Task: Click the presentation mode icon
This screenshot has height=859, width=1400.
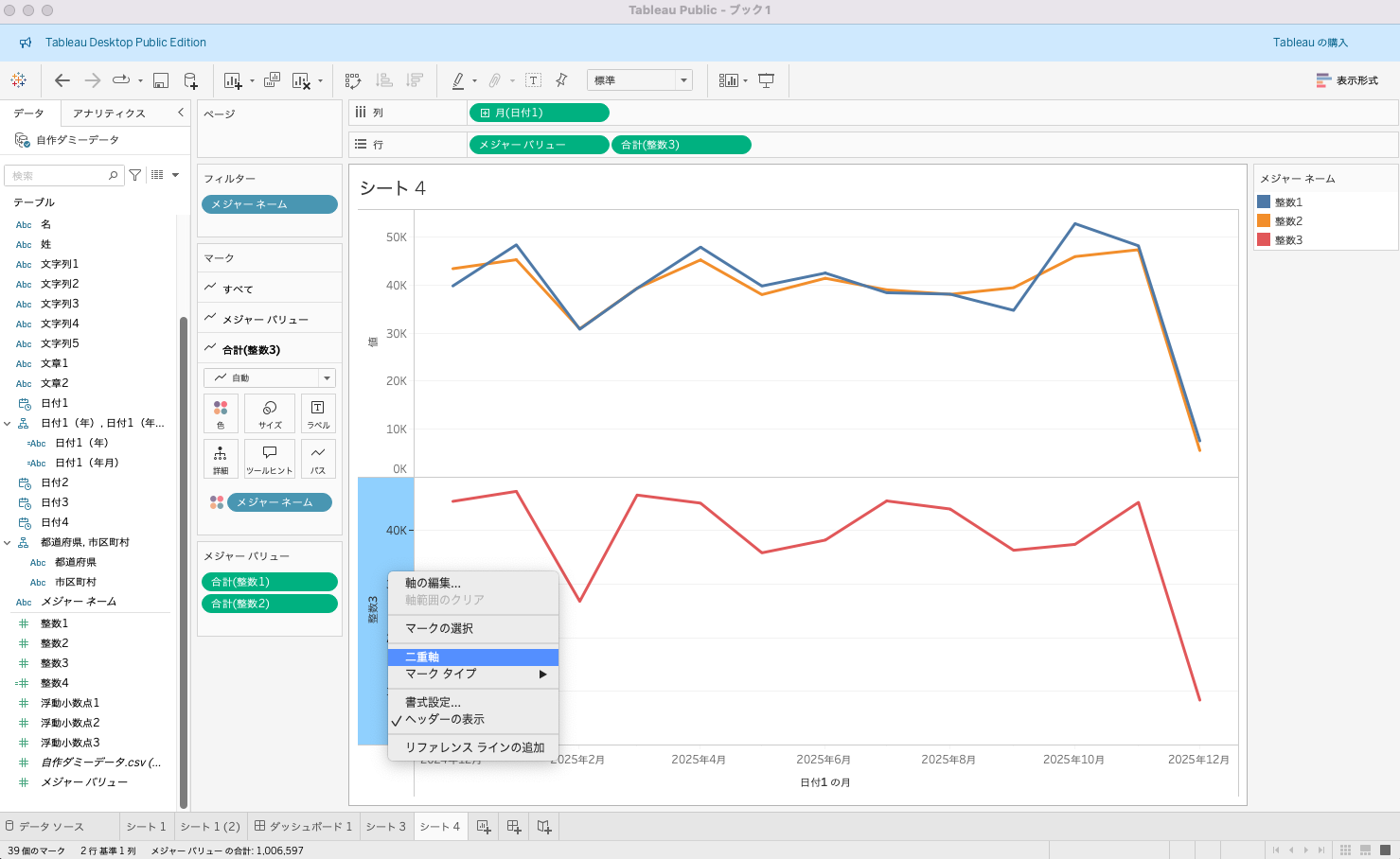Action: (767, 80)
